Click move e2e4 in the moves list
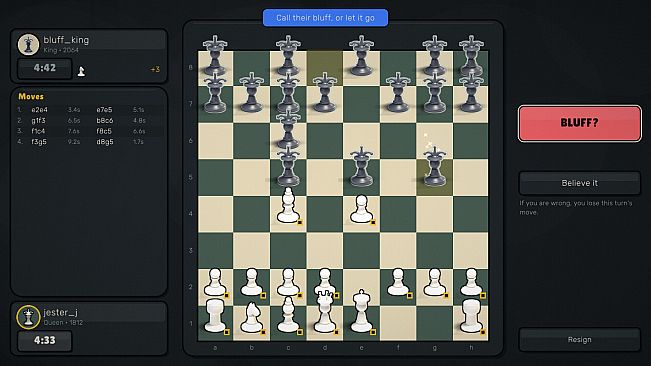This screenshot has width=651, height=366. pos(39,110)
